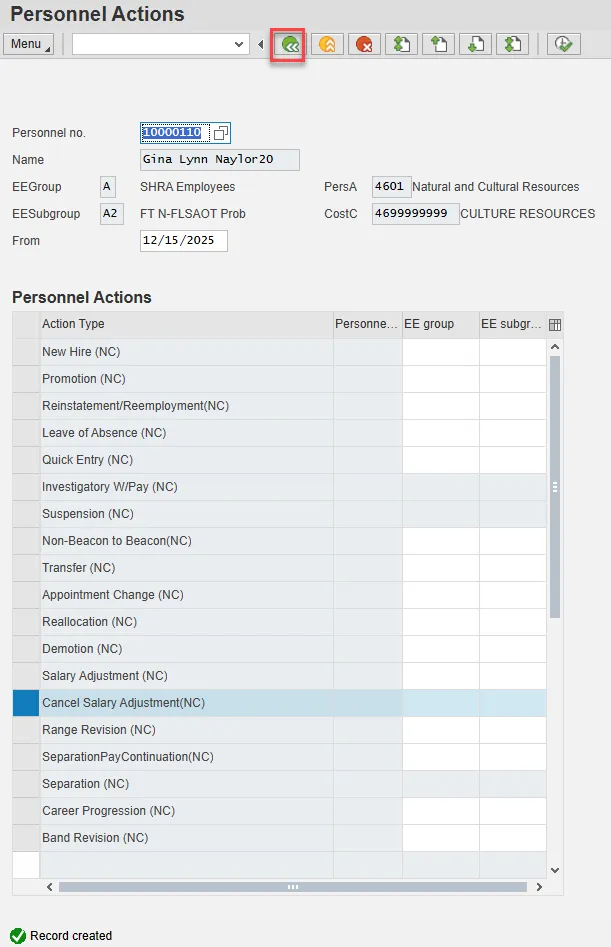Open the Menu button
Viewport: 611px width, 947px height.
[x=30, y=44]
